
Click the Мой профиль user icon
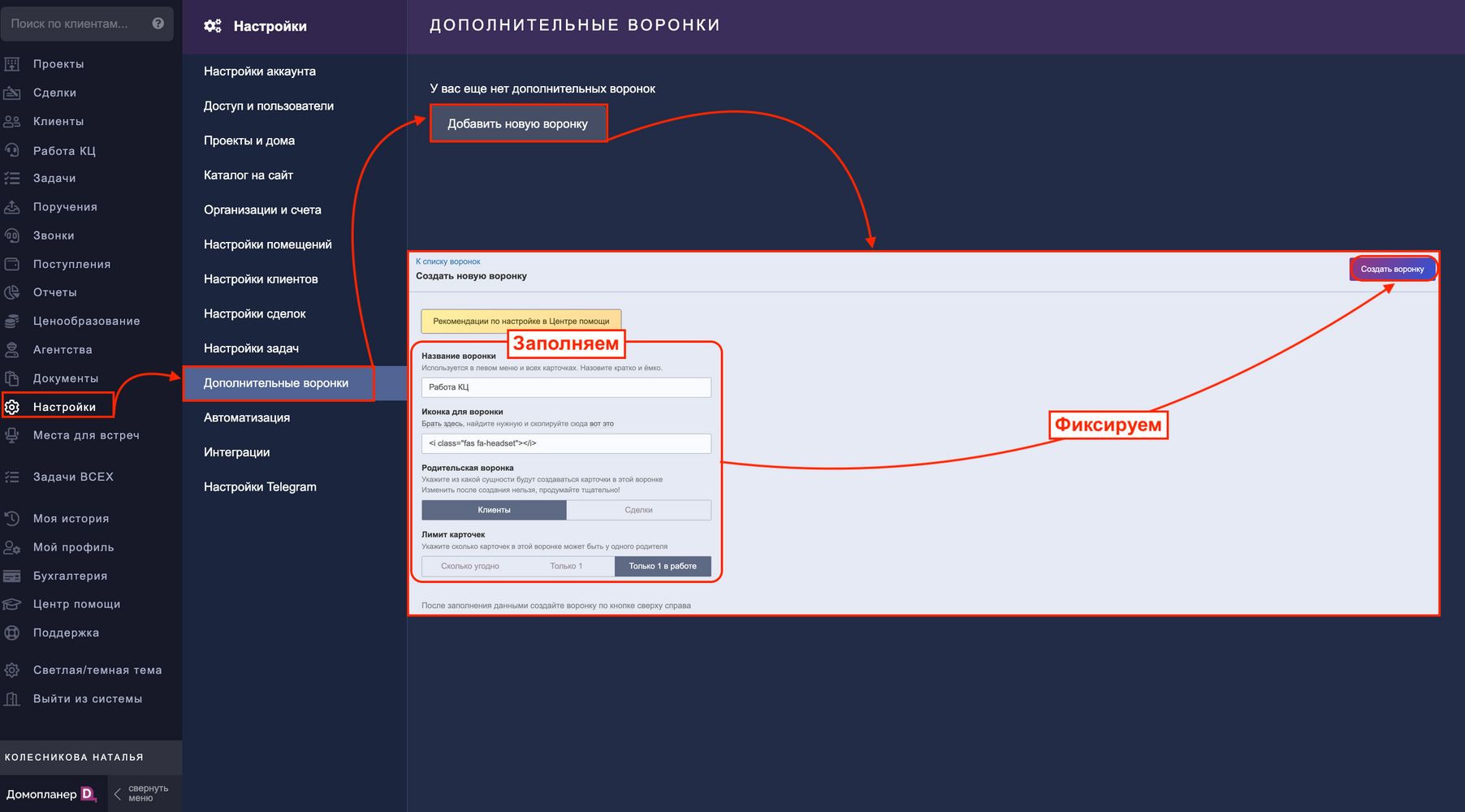point(12,547)
